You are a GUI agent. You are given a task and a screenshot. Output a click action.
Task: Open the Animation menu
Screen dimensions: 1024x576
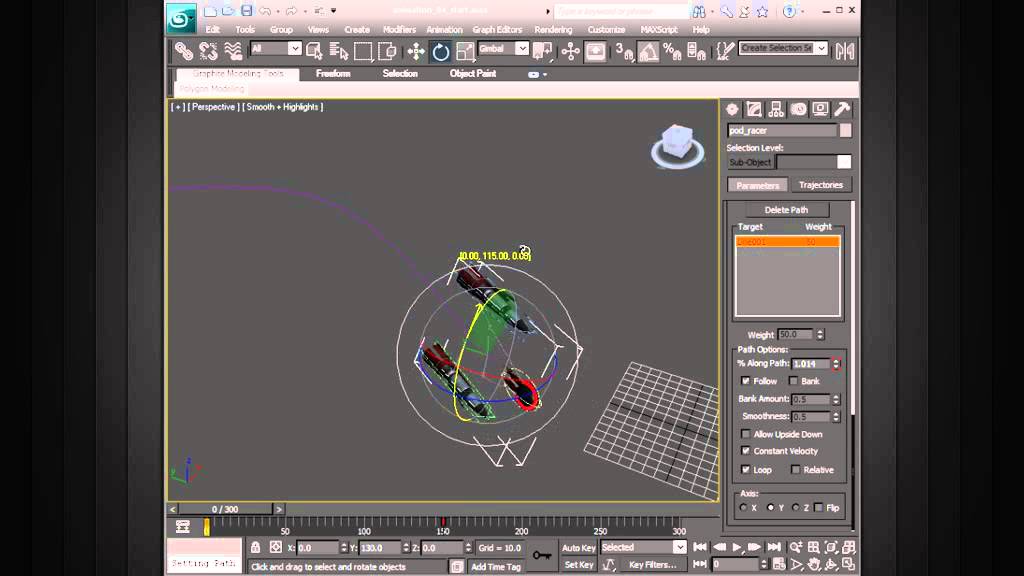click(444, 29)
